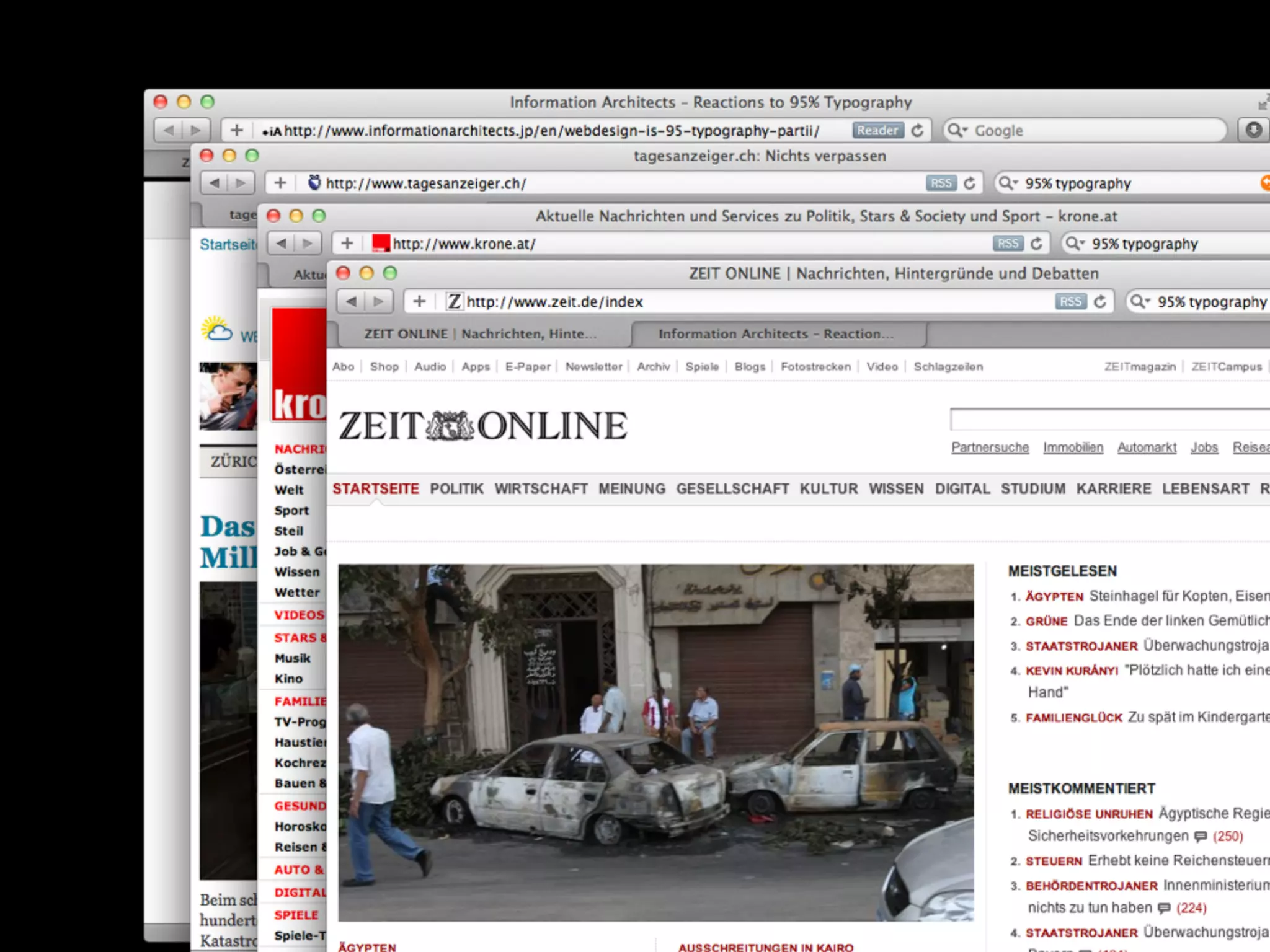Click the RSS button in the zeit.de address bar
This screenshot has width=1270, height=952.
pos(1070,302)
